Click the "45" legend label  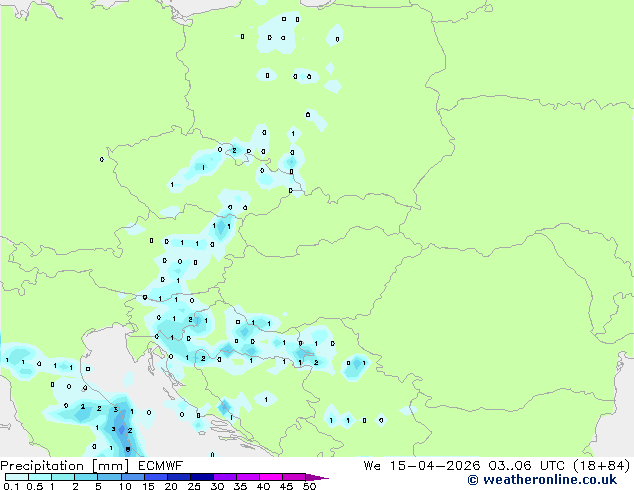click(x=286, y=486)
